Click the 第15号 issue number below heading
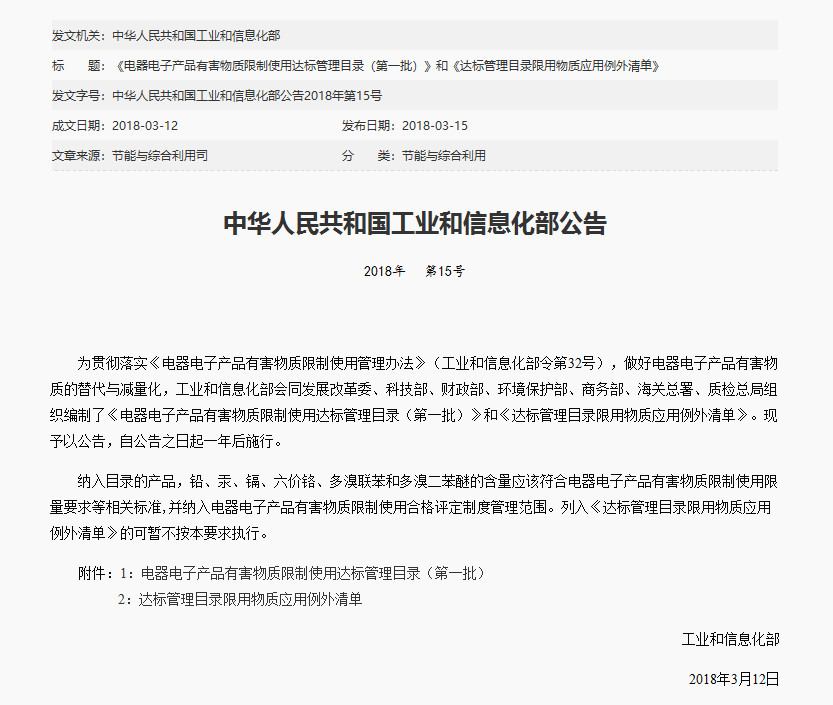The height and width of the screenshot is (705, 833). tap(445, 271)
